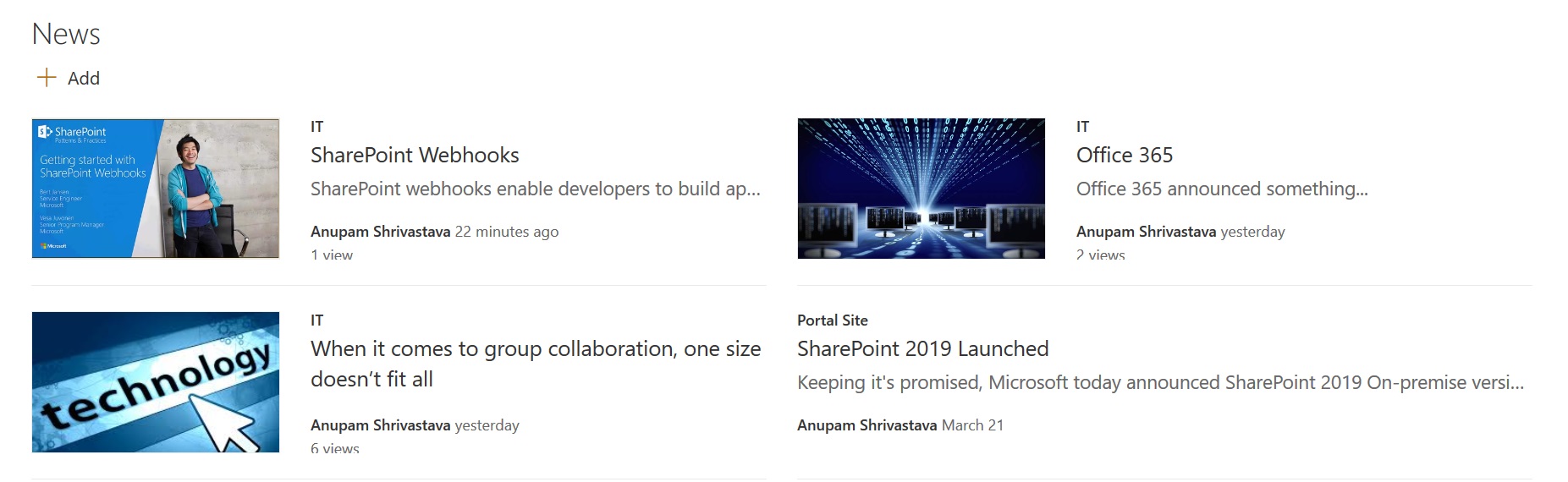Click Anupam Shrivastava author of group collaboration article

click(380, 424)
